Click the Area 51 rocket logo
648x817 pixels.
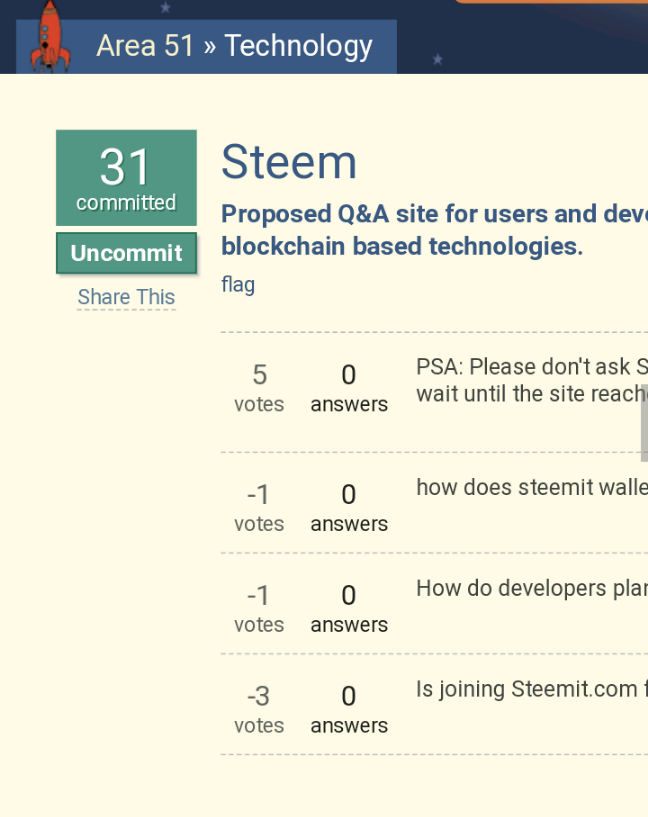49,35
